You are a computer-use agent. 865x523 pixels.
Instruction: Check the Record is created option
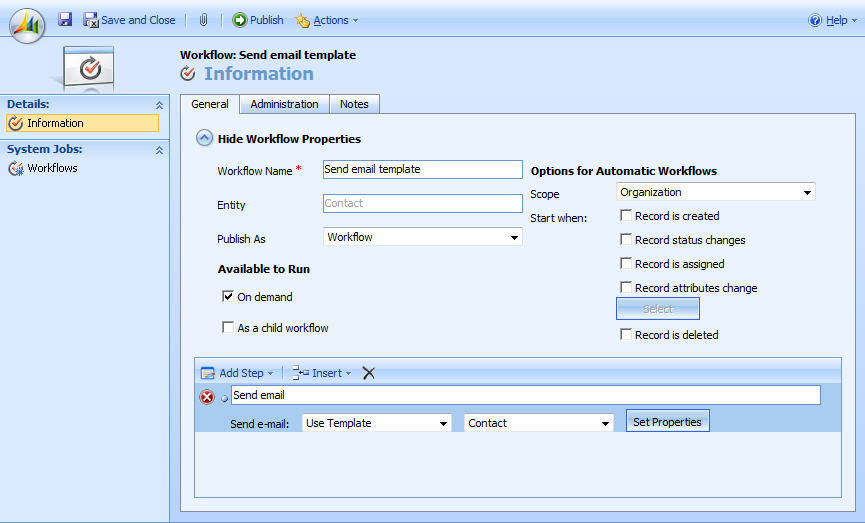coord(626,216)
